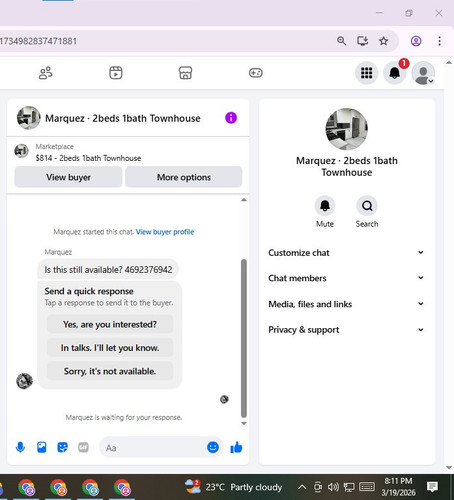This screenshot has width=454, height=500.
Task: Click chat scroll up arrow
Action: [x=244, y=200]
